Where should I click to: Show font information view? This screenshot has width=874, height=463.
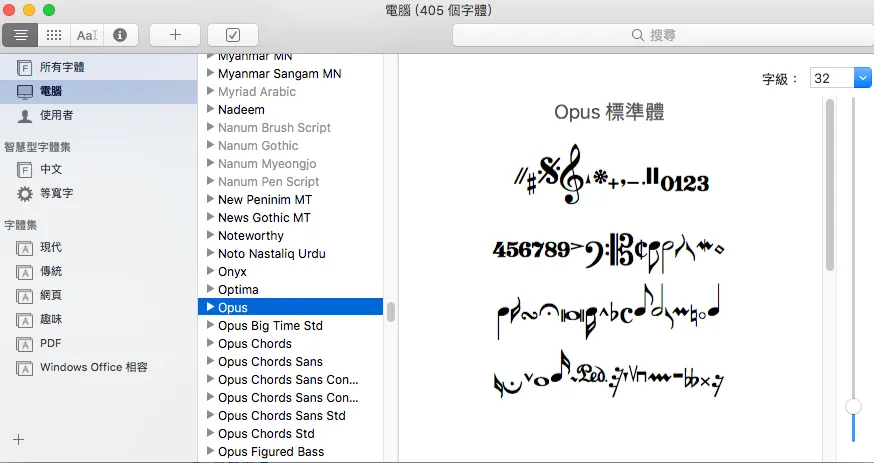120,35
